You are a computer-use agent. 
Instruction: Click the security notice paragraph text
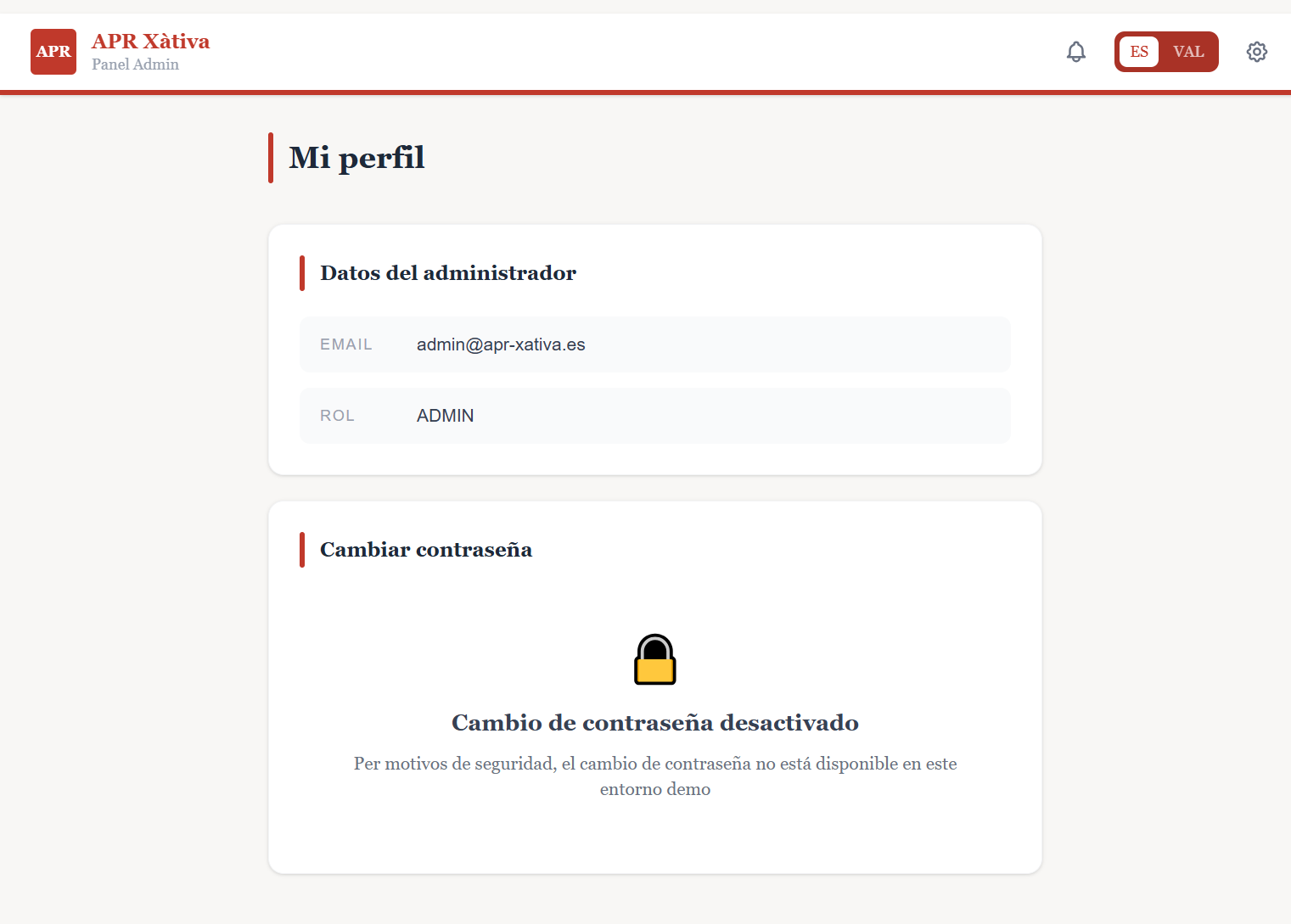click(655, 776)
